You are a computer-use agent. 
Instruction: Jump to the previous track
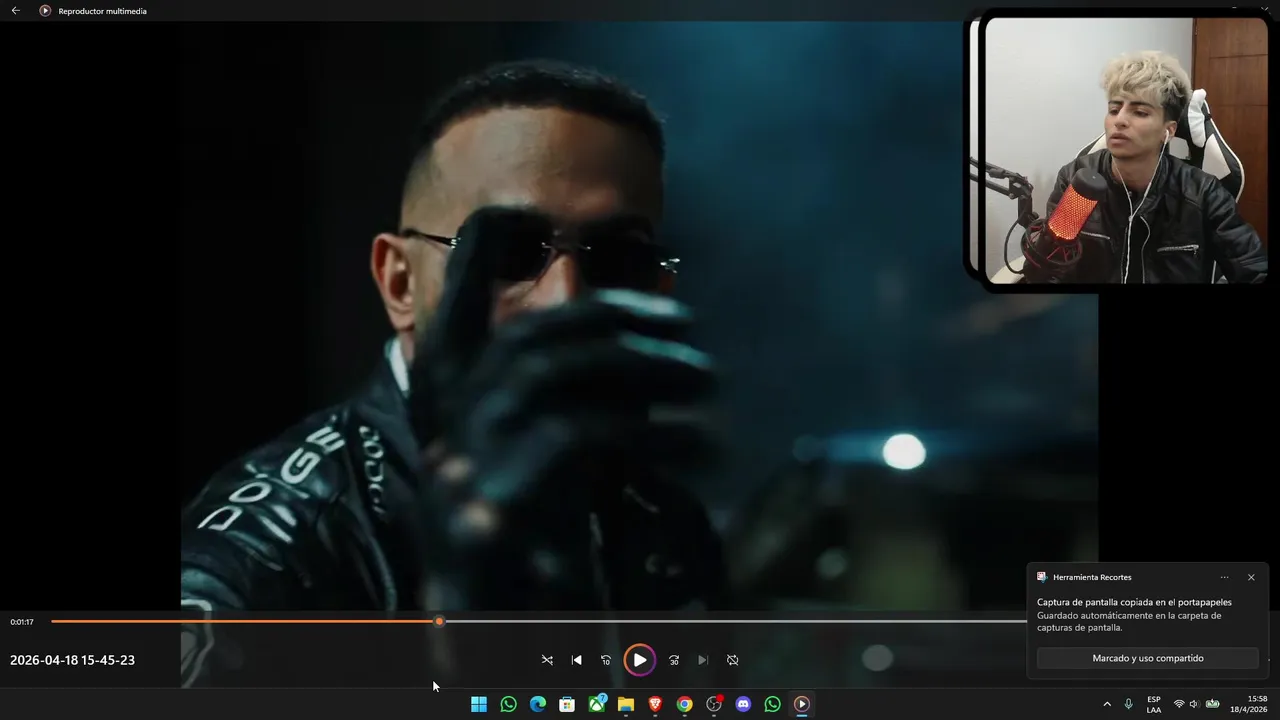[576, 660]
